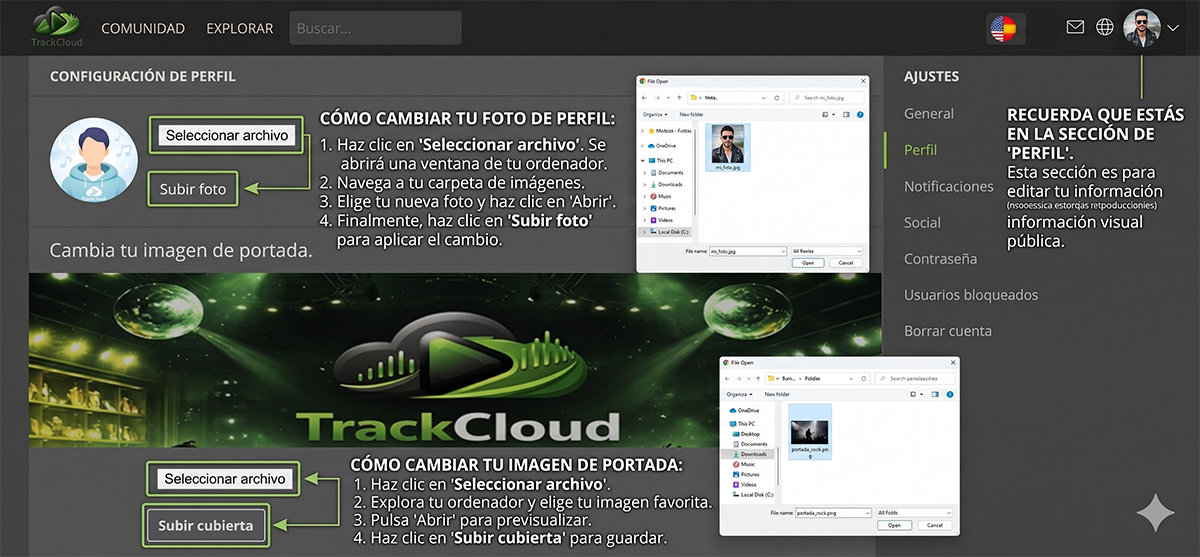1200x557 pixels.
Task: Open the Contraseña settings tab
Action: click(x=940, y=258)
